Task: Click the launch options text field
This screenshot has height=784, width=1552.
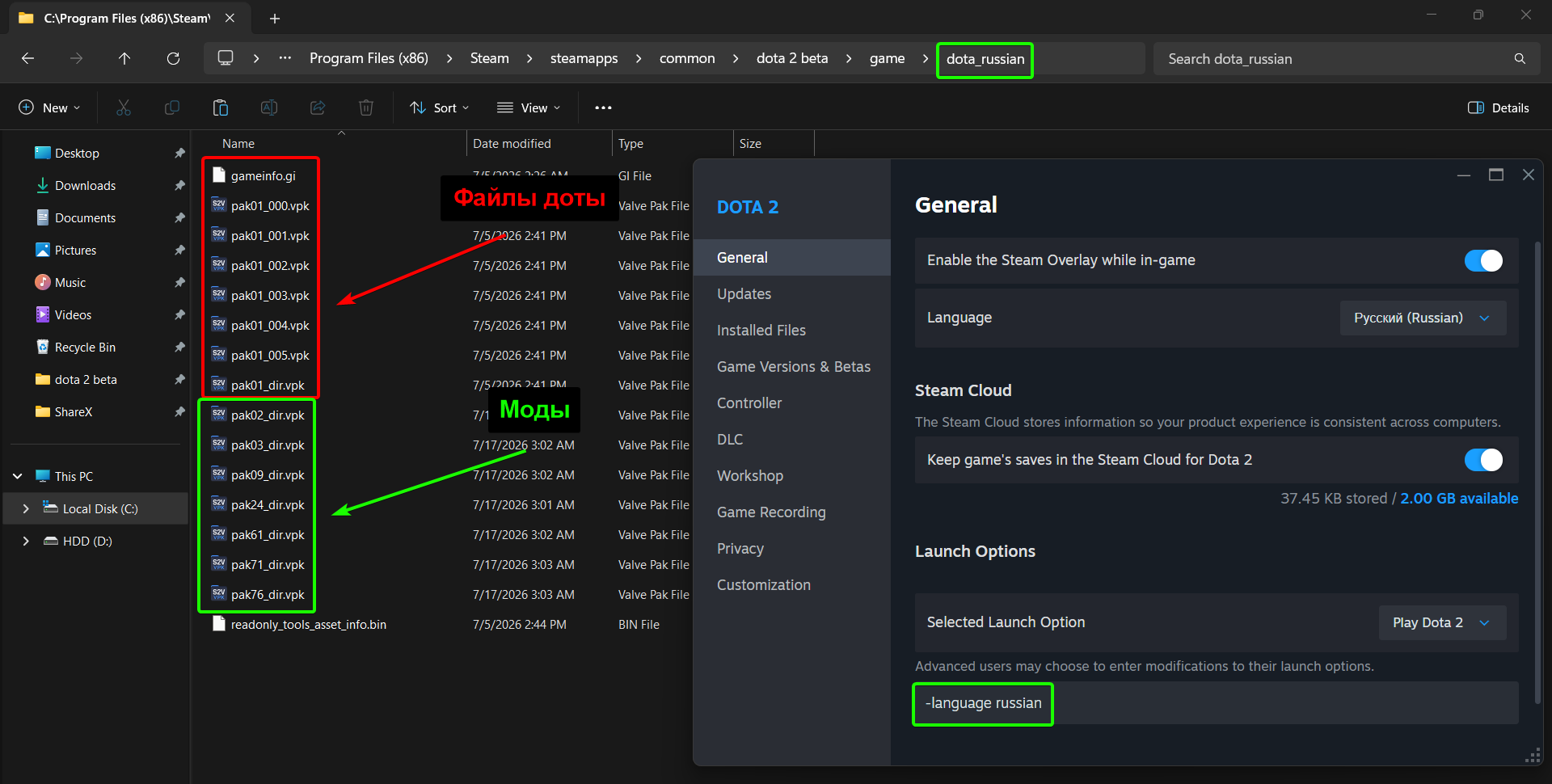Action: (1217, 703)
